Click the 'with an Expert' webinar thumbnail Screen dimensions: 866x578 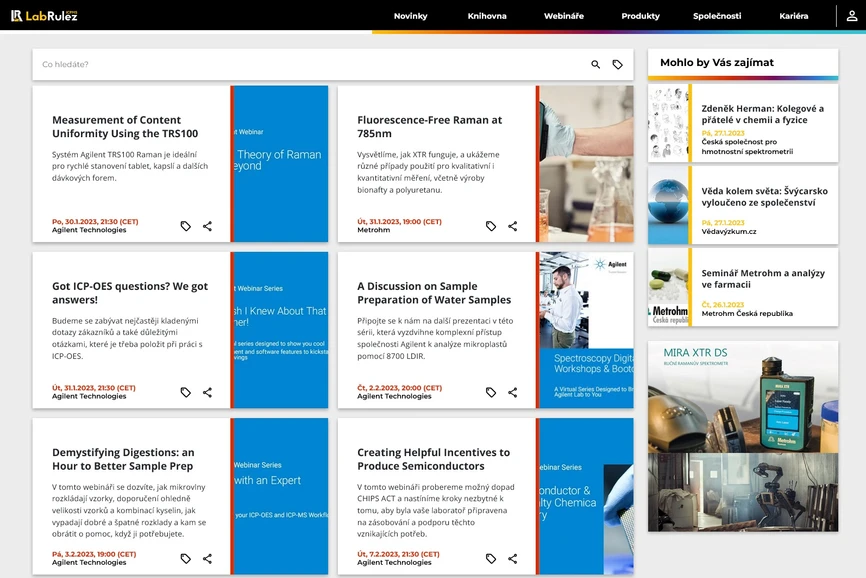[x=279, y=496]
